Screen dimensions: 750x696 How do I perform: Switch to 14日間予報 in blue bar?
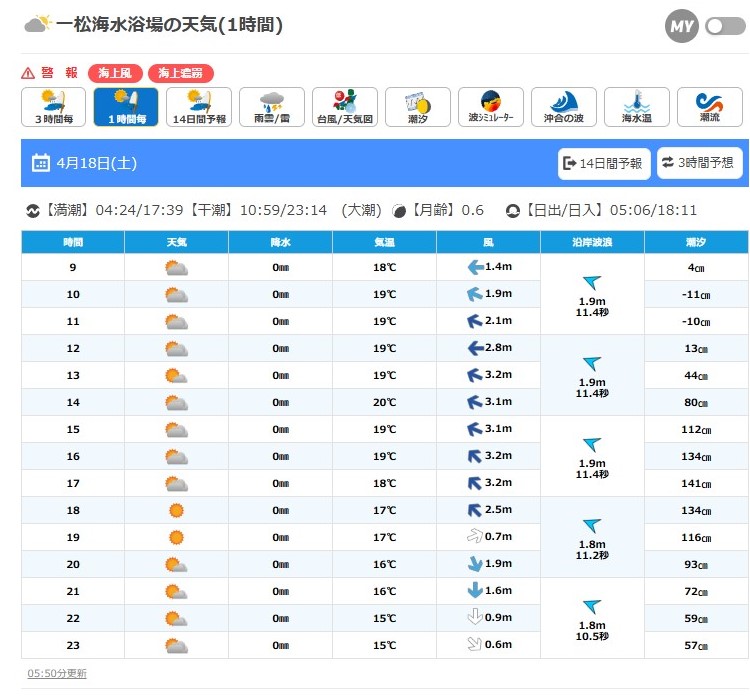pyautogui.click(x=604, y=163)
